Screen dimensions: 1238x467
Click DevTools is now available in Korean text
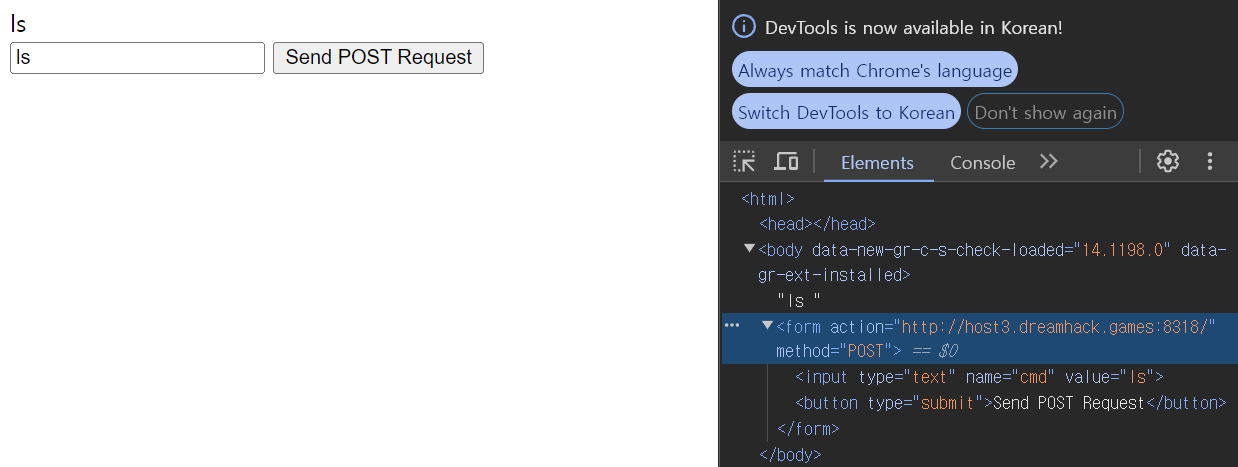(914, 27)
